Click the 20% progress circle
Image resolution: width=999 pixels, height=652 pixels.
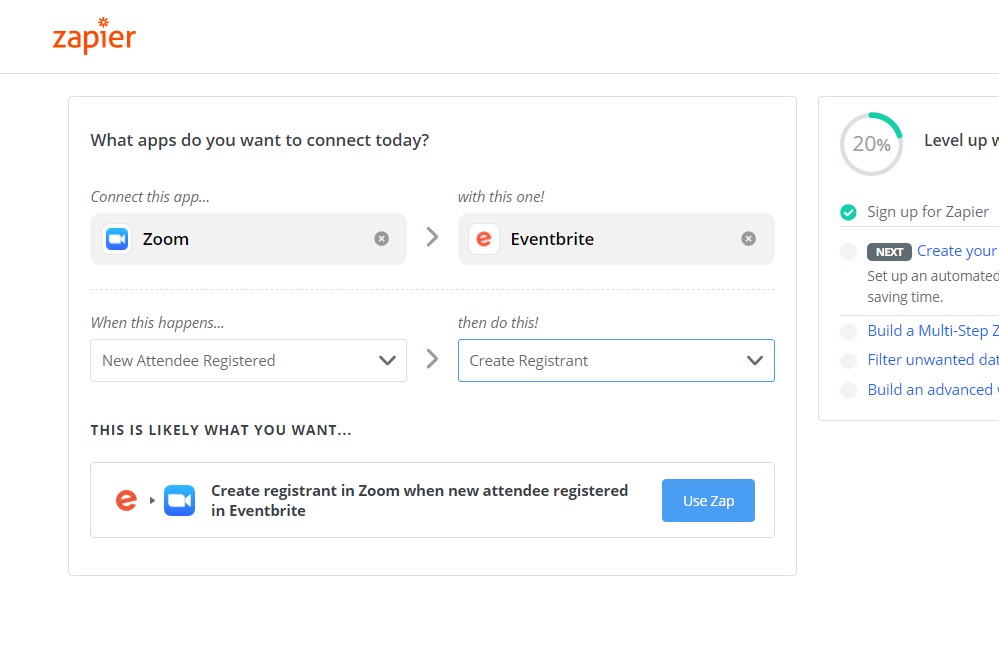(871, 144)
